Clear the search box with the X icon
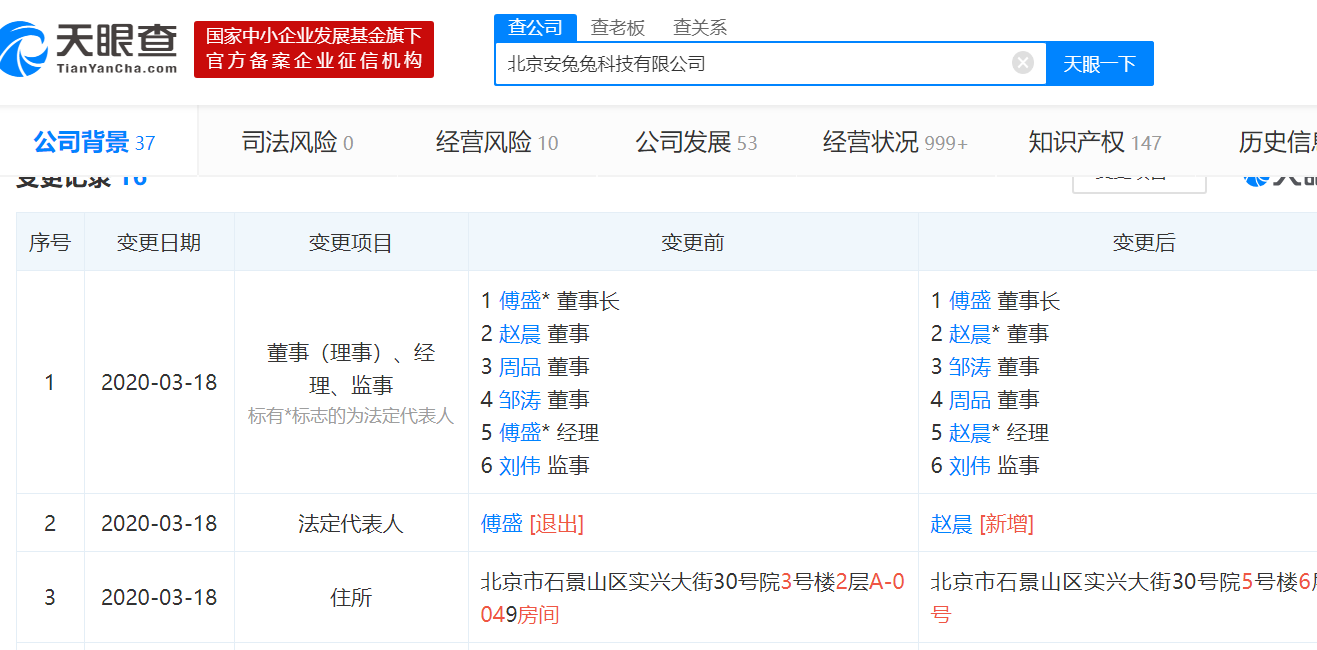The width and height of the screenshot is (1317, 650). pyautogui.click(x=1023, y=63)
